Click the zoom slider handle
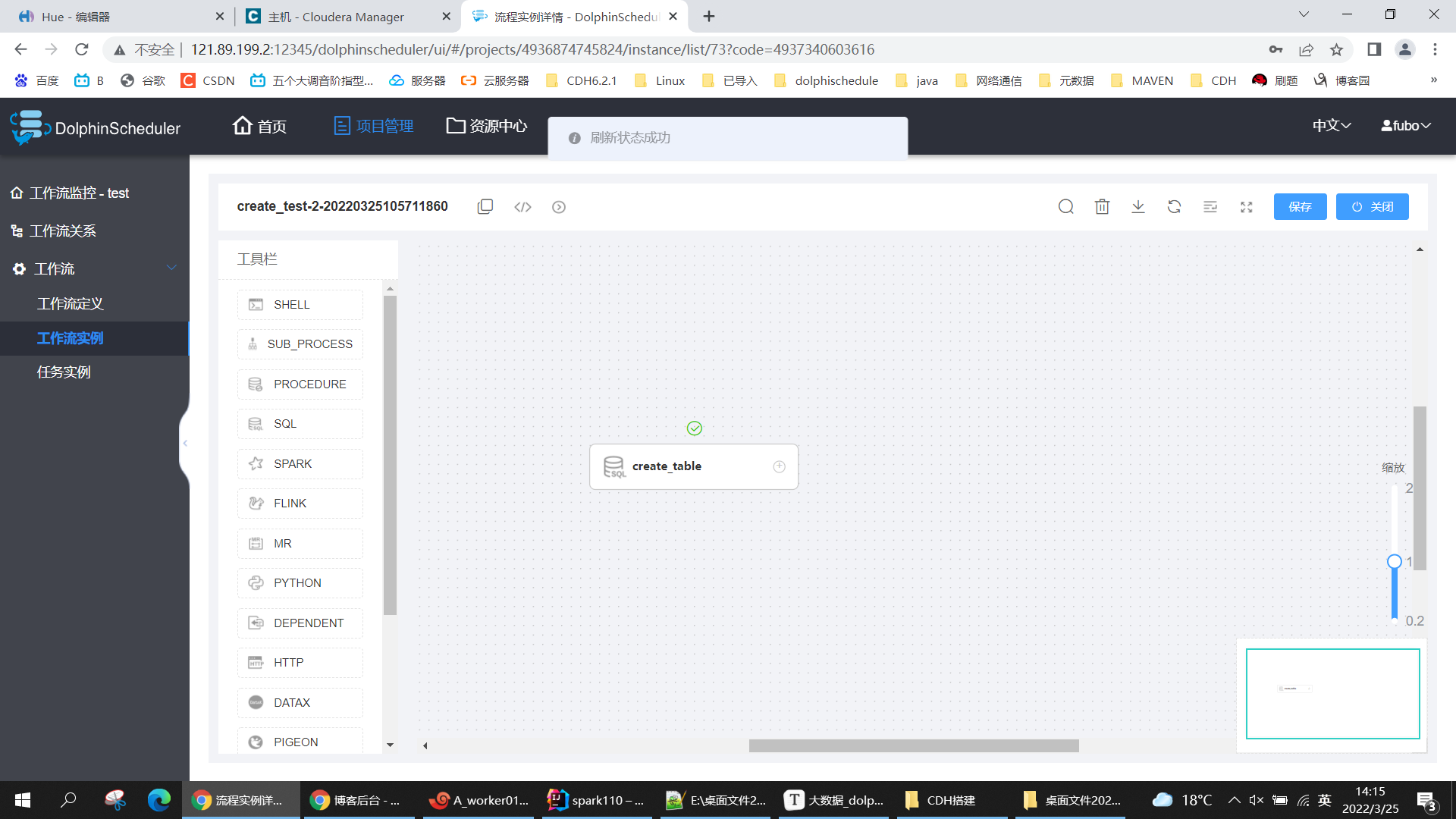 point(1394,561)
